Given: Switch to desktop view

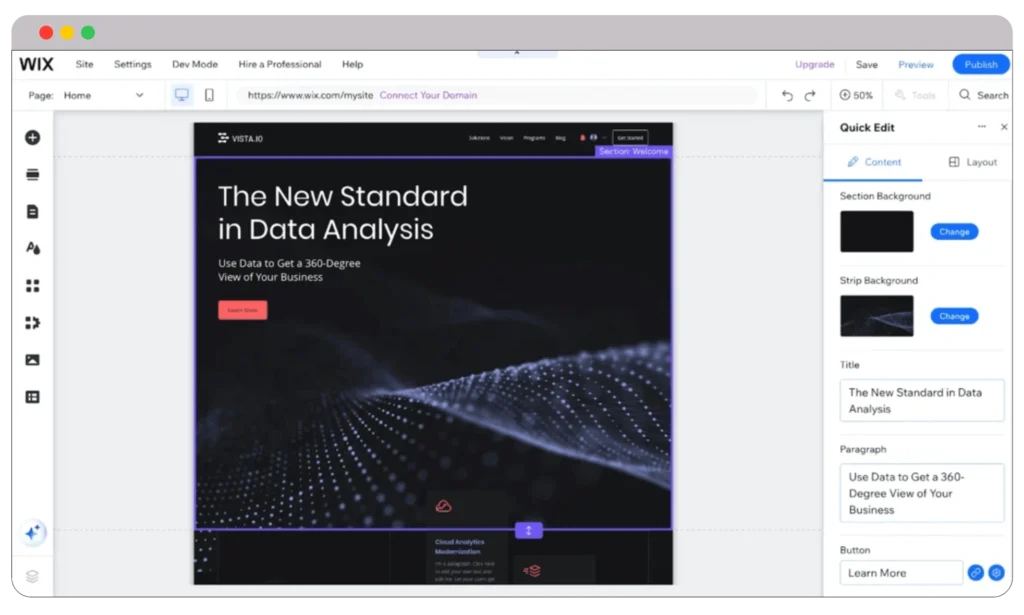Looking at the screenshot, I should 182,95.
